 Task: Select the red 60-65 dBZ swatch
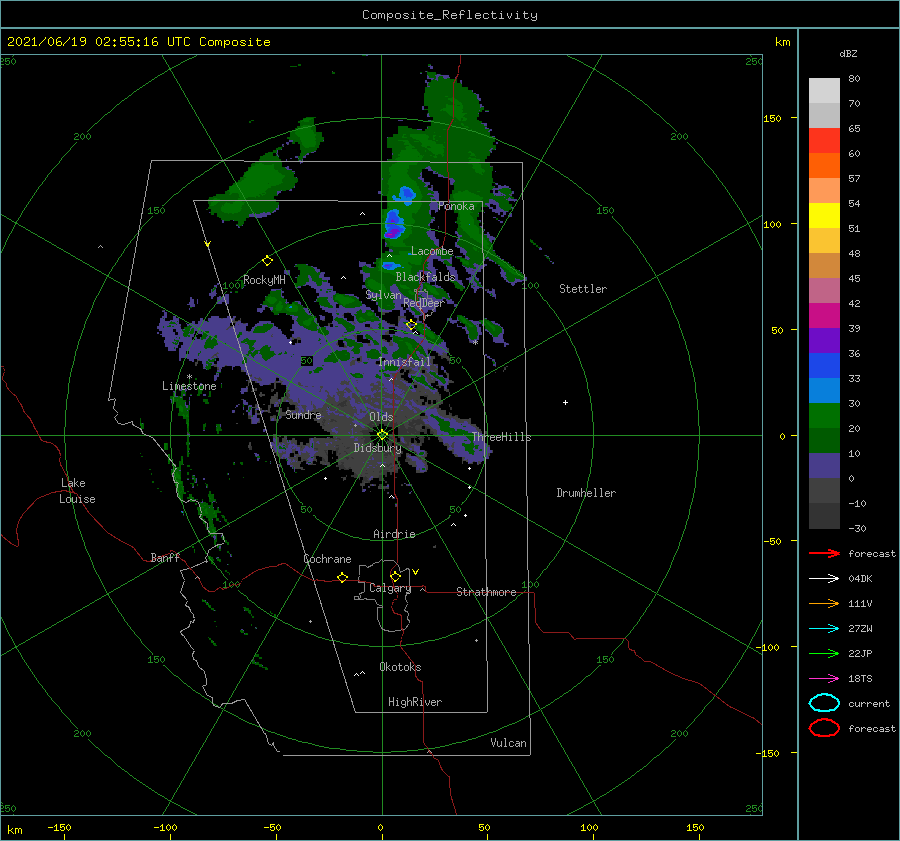(x=824, y=140)
